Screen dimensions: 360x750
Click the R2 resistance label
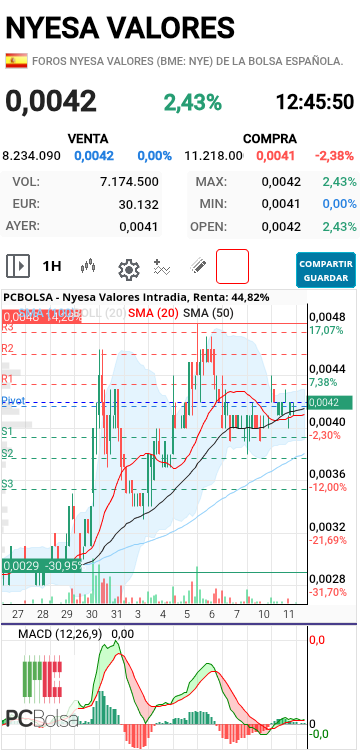pyautogui.click(x=8, y=349)
